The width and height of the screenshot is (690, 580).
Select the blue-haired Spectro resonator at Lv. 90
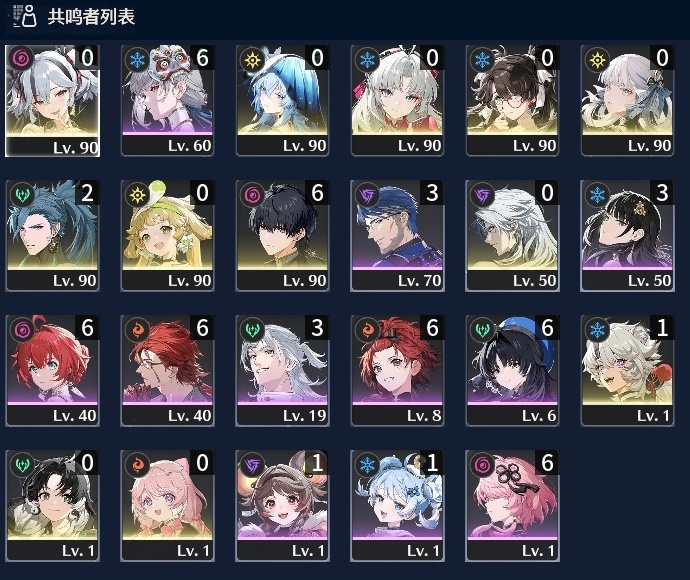[x=282, y=100]
